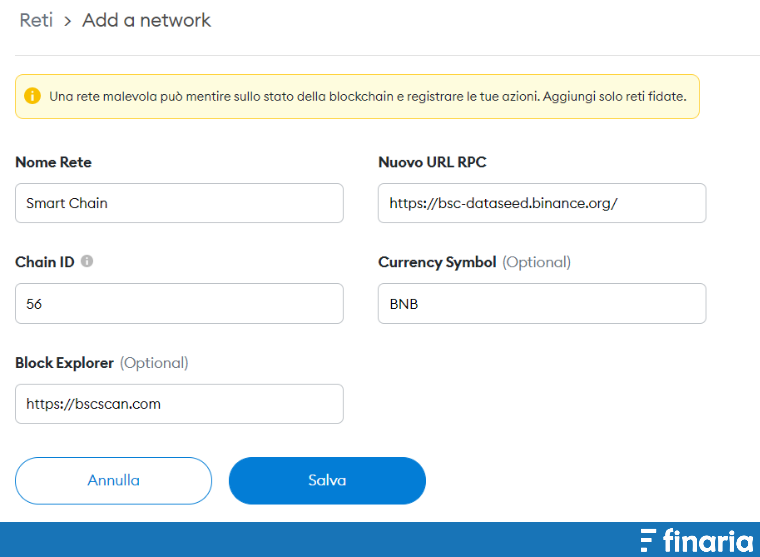Save the network with Salva
760x557 pixels.
327,480
